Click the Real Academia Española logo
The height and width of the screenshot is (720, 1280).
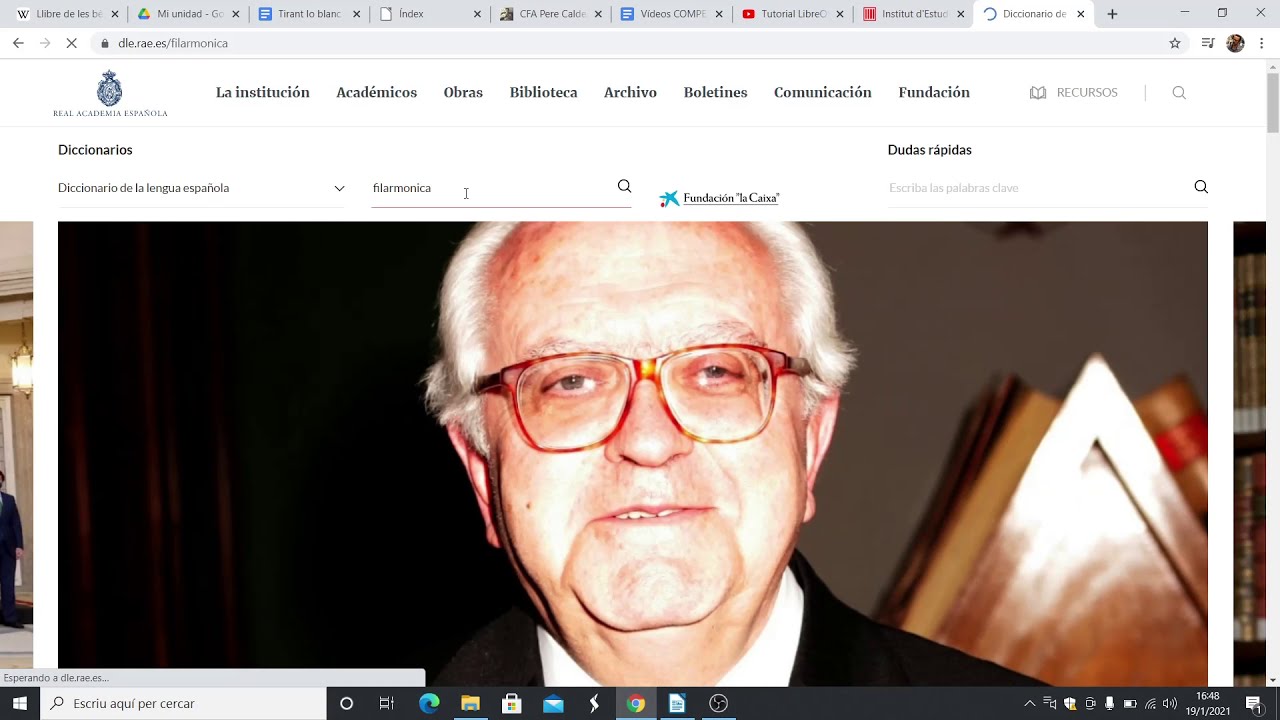point(110,93)
